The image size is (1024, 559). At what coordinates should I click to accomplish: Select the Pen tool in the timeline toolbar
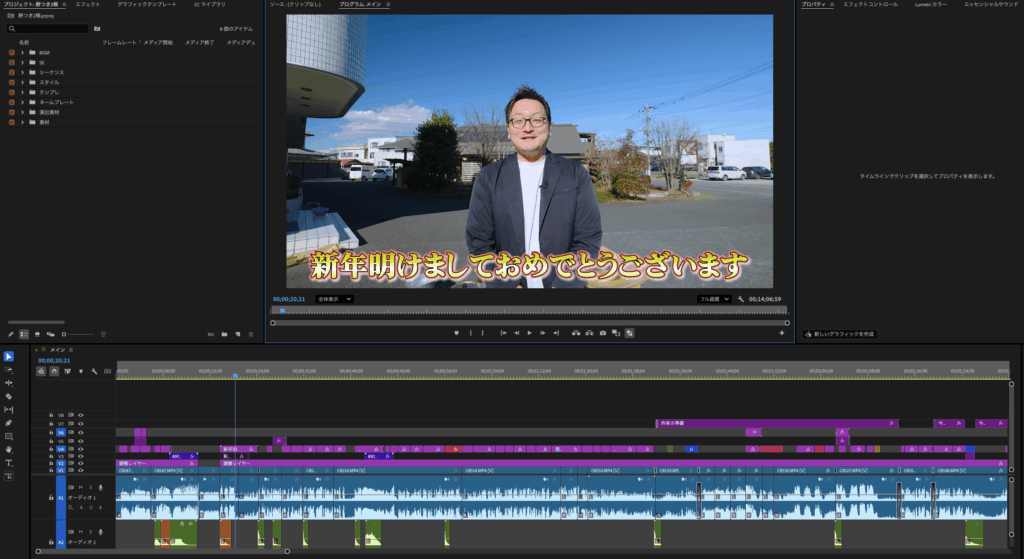pyautogui.click(x=9, y=423)
